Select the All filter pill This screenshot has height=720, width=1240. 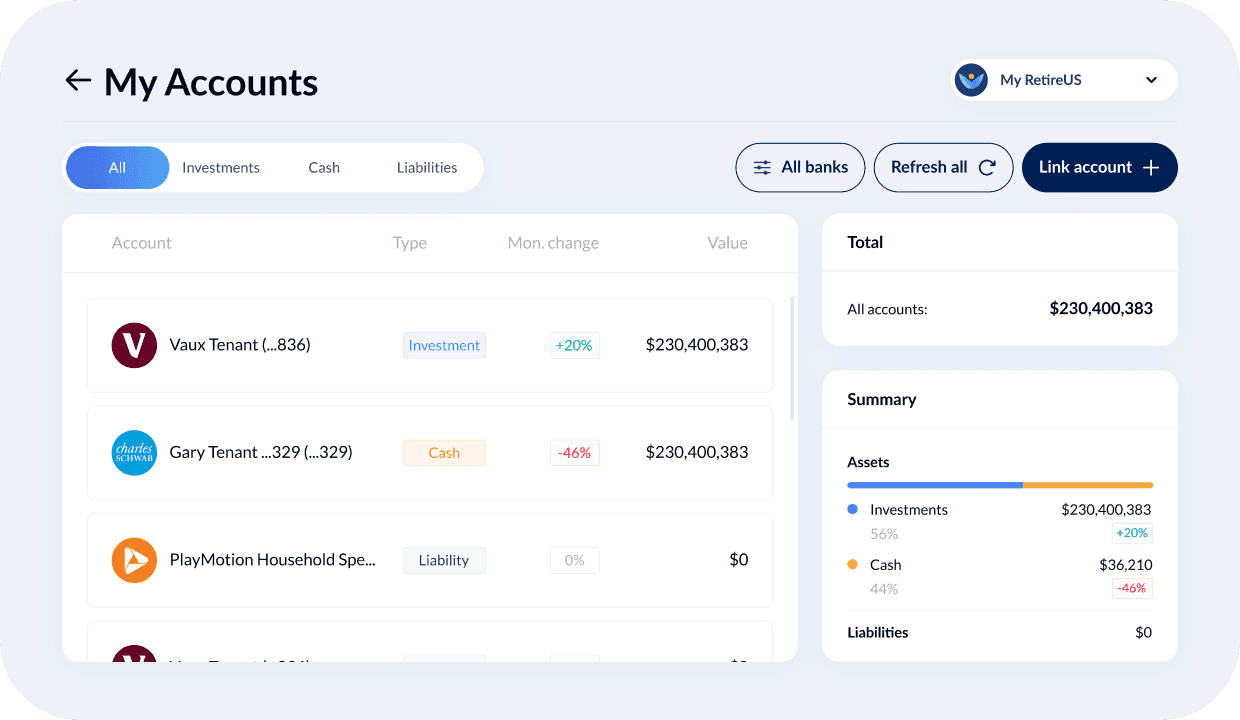(117, 167)
